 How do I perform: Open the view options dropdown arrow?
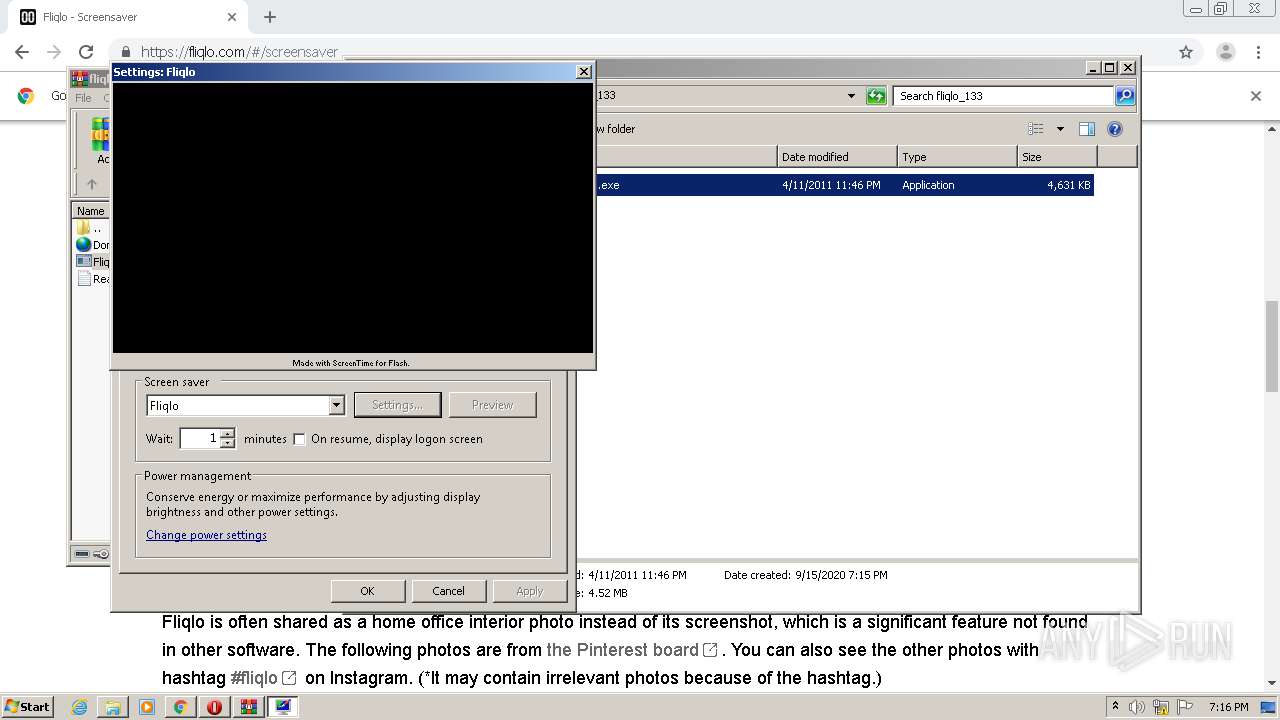pos(1060,129)
